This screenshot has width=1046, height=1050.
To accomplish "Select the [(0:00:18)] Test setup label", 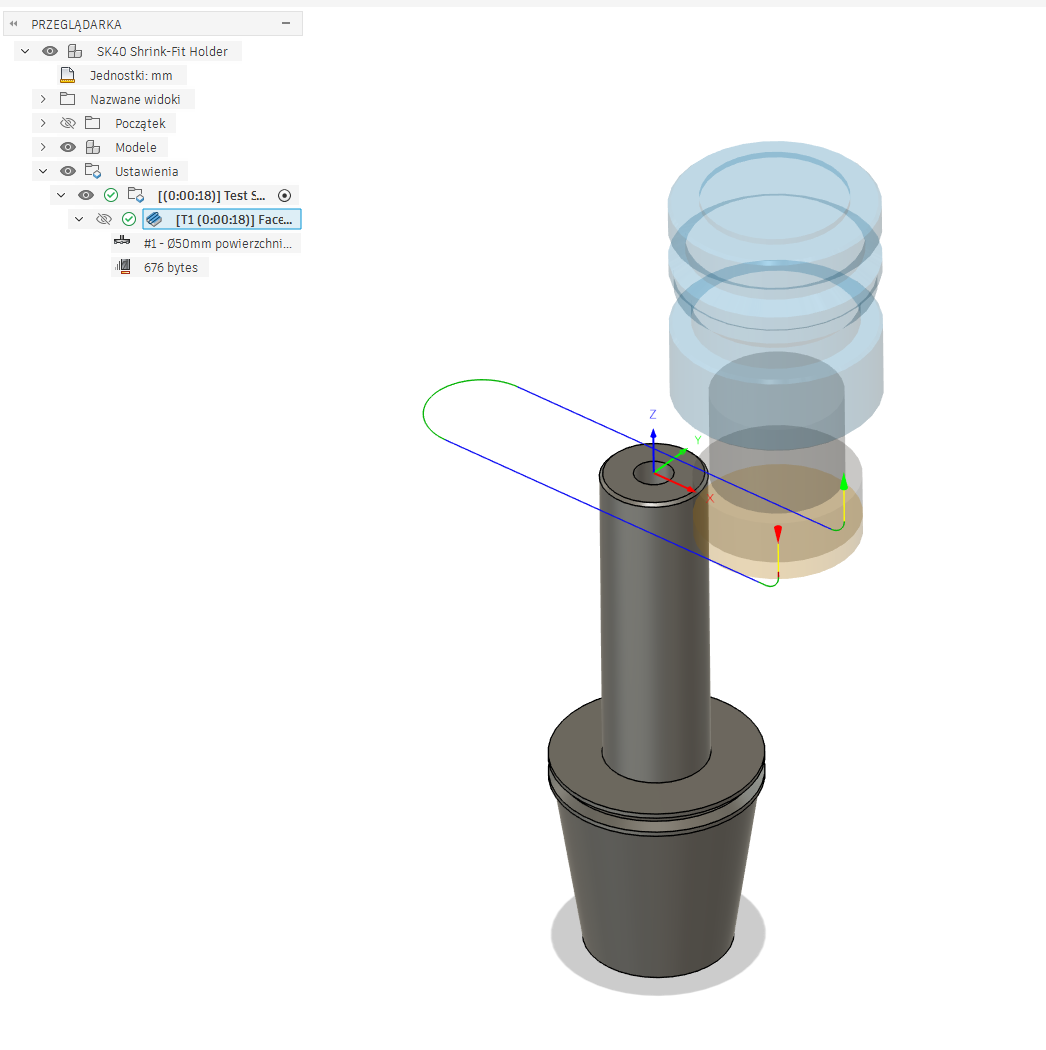I will click(x=212, y=196).
